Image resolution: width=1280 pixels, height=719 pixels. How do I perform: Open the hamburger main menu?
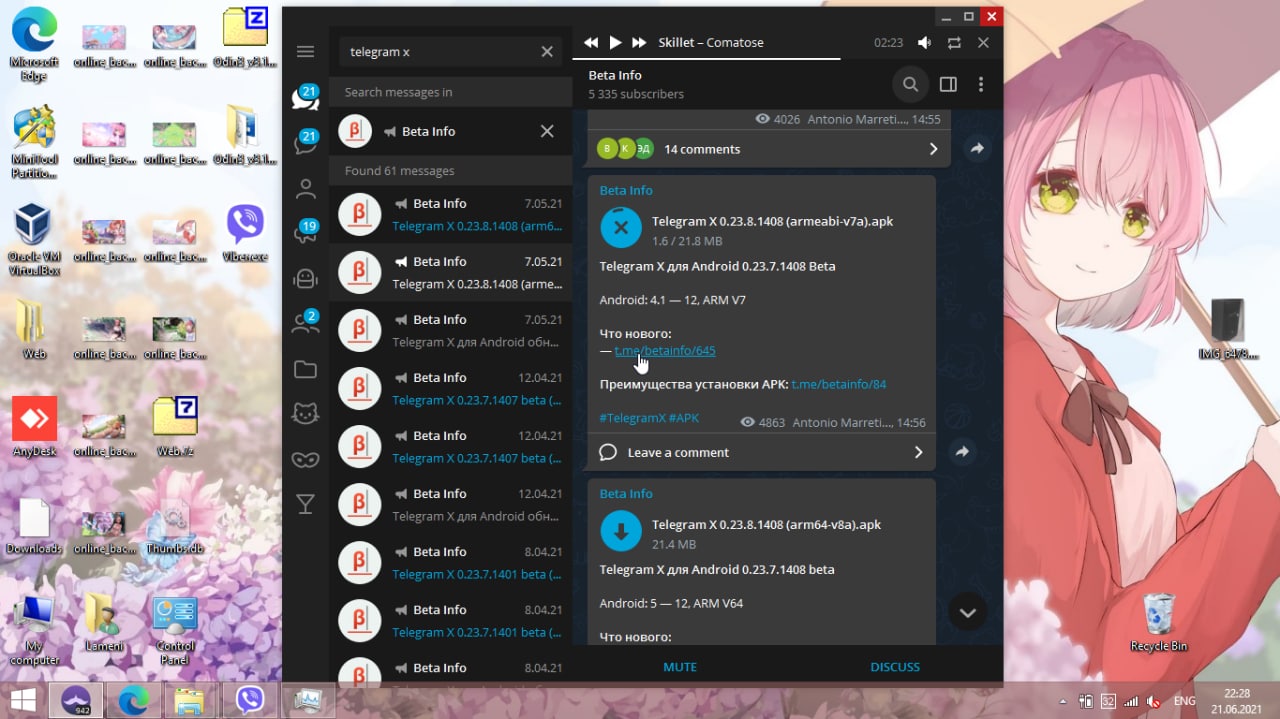click(x=306, y=52)
